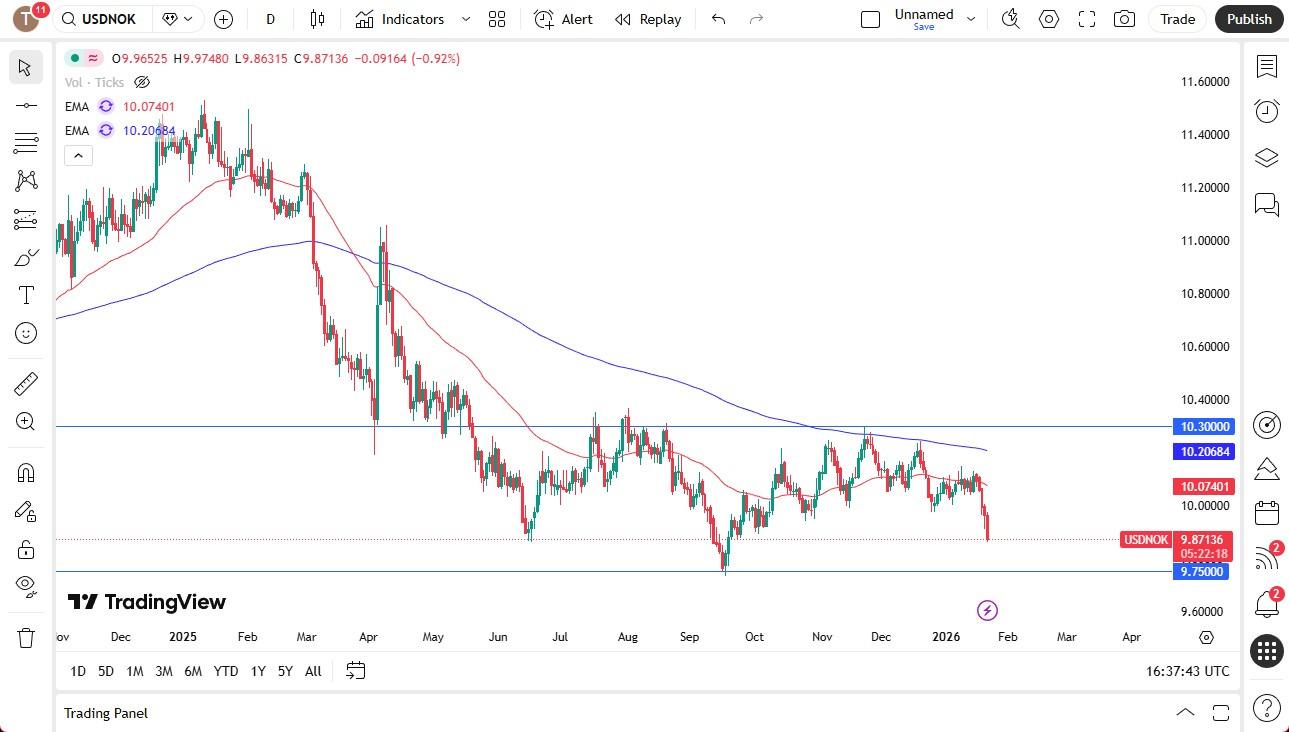Switch to YTD time range

[226, 671]
